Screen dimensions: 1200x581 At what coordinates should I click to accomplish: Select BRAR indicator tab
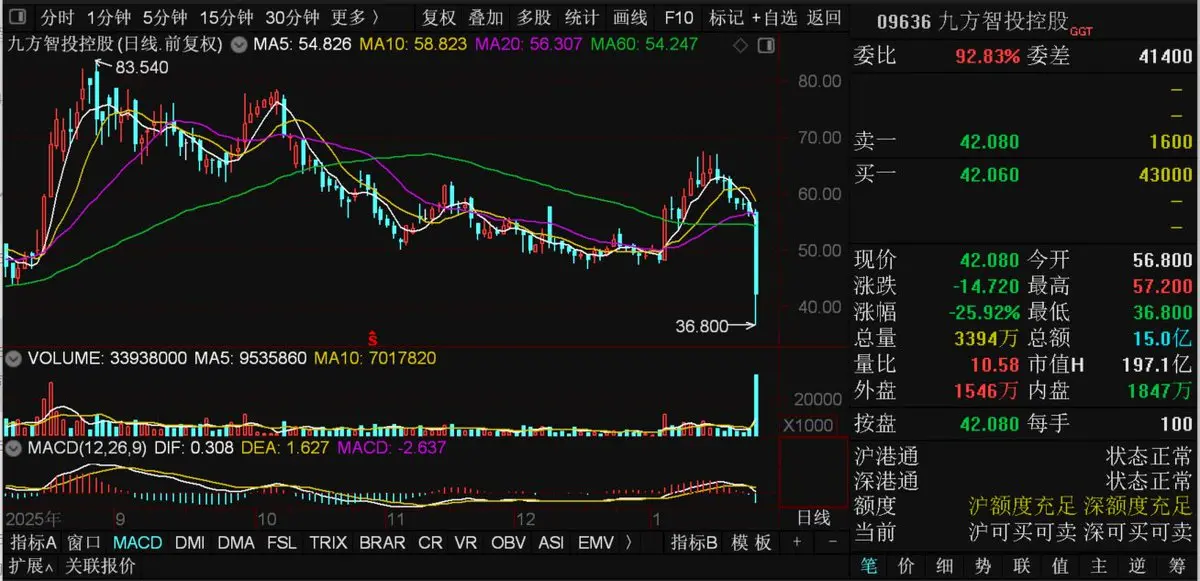tap(382, 542)
